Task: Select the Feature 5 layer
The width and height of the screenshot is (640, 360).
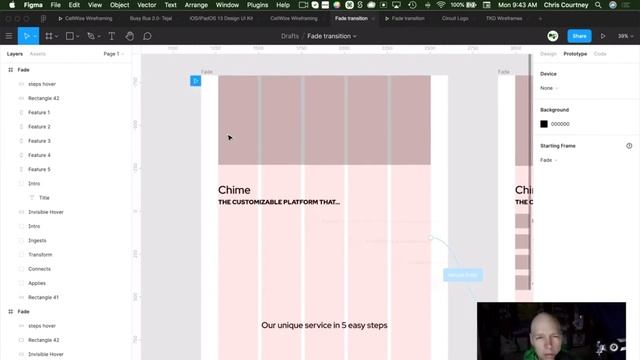Action: tap(39, 169)
